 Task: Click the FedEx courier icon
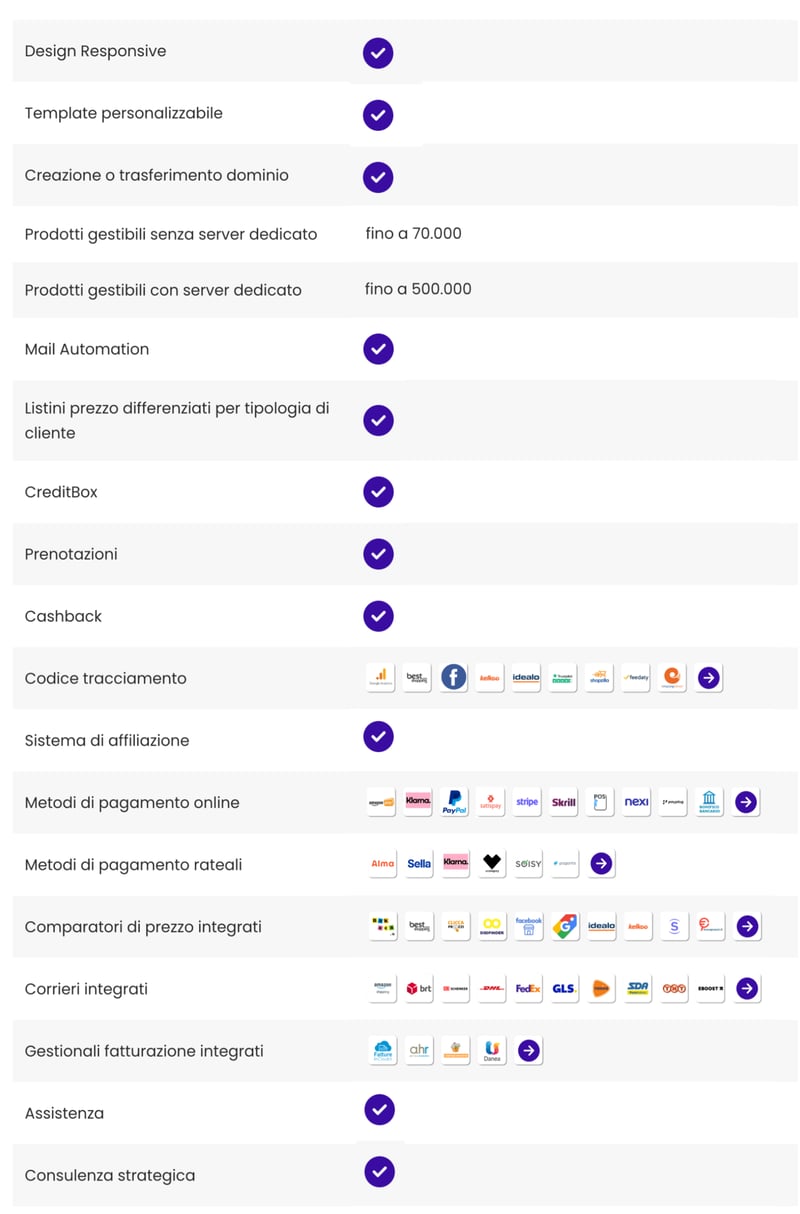point(528,988)
